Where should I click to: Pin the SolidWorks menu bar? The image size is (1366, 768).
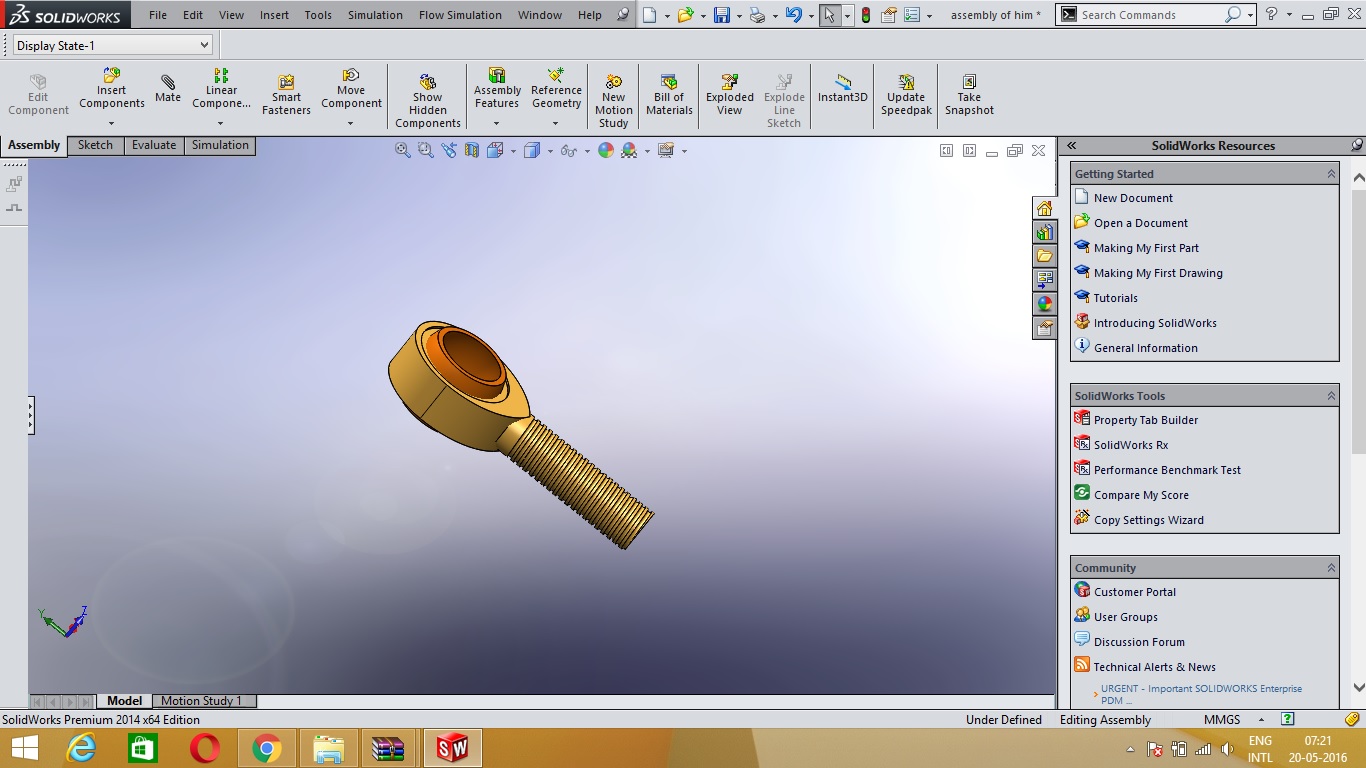(624, 15)
